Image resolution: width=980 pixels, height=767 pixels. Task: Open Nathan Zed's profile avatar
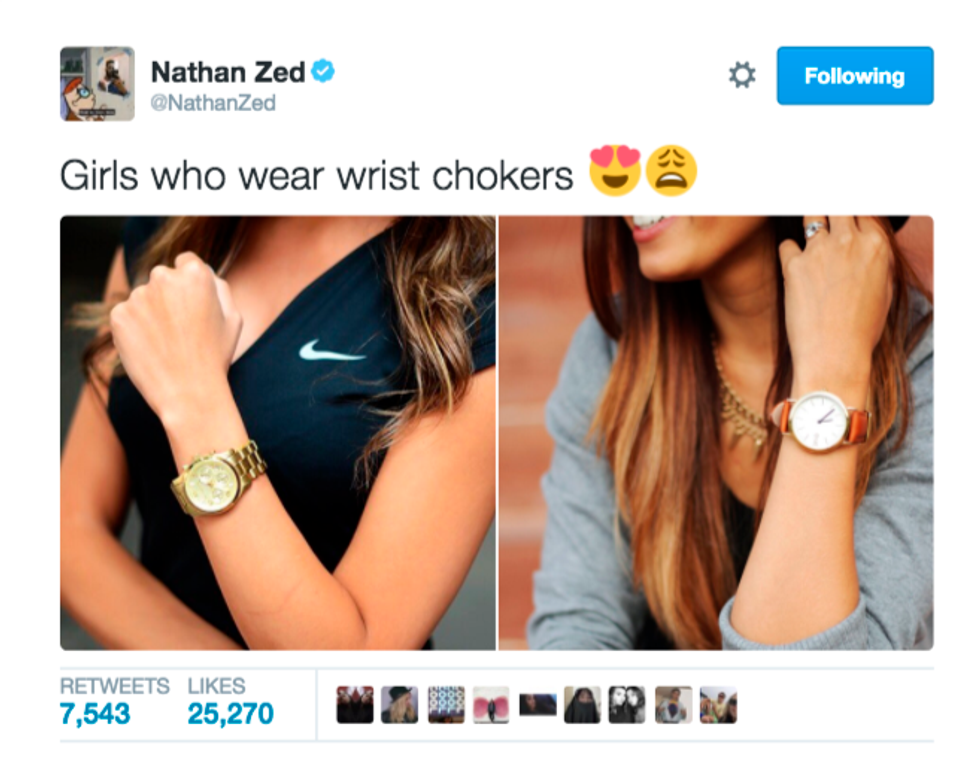point(97,84)
